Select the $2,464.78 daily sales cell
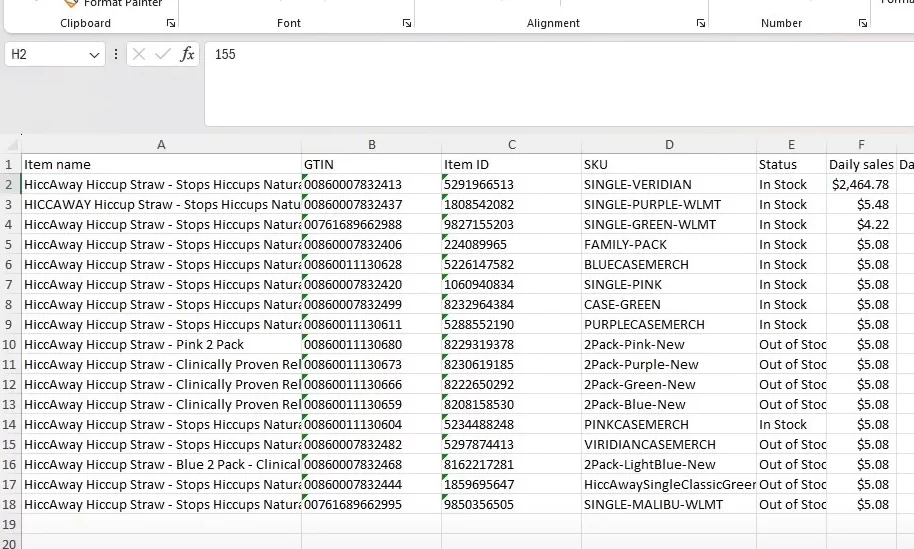This screenshot has width=914, height=549. (861, 185)
